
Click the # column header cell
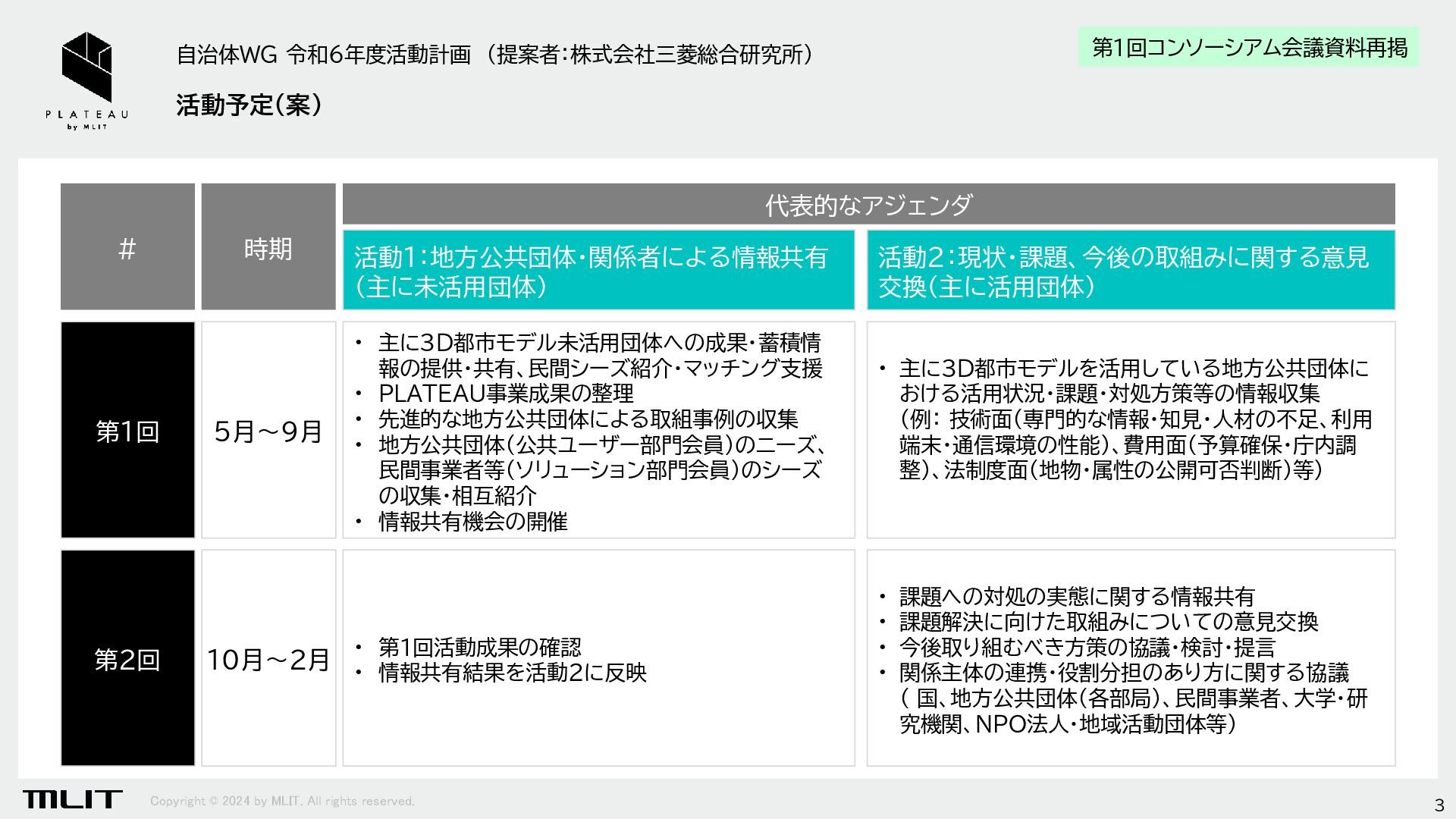127,248
